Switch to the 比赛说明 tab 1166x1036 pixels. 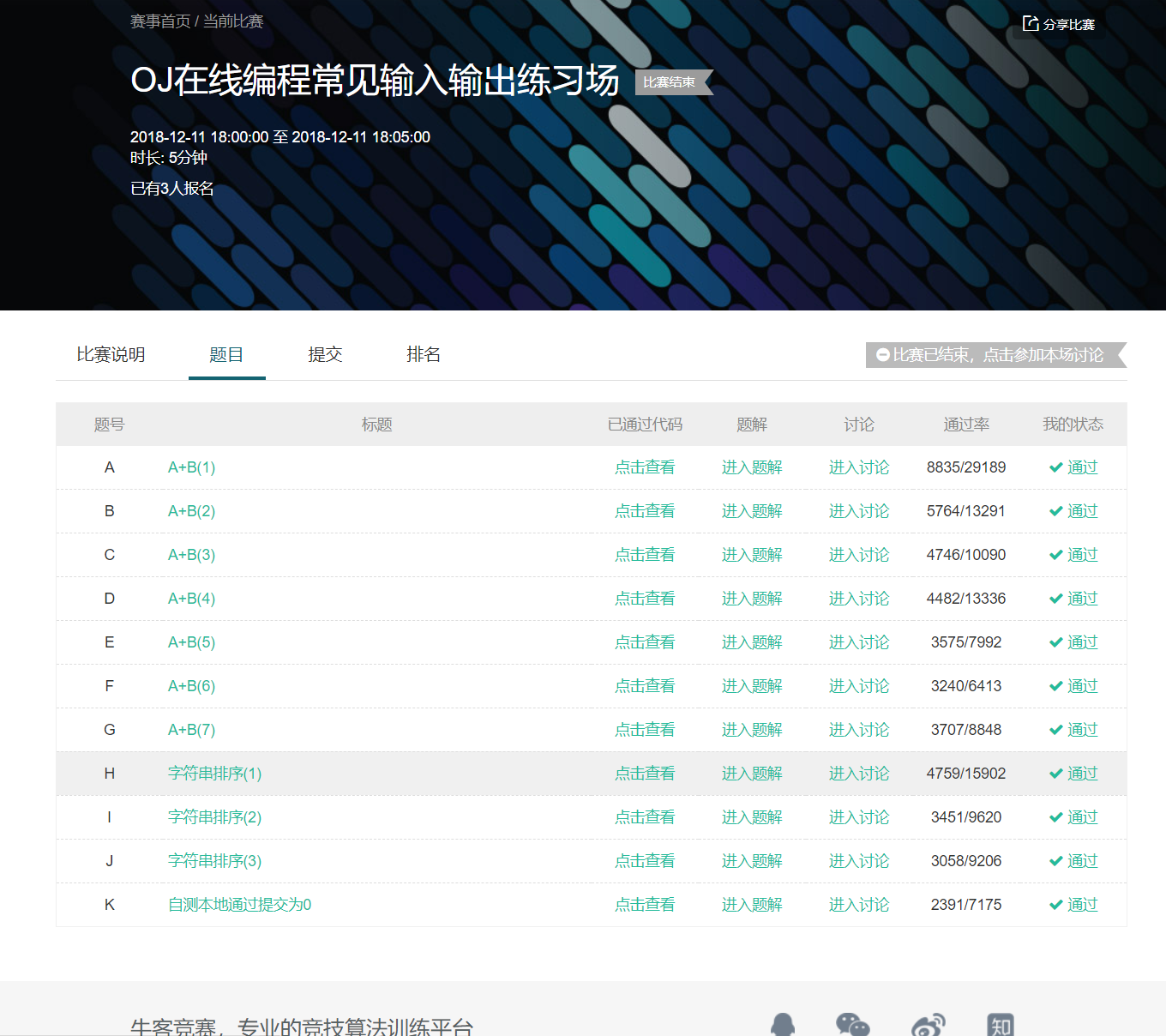point(110,354)
